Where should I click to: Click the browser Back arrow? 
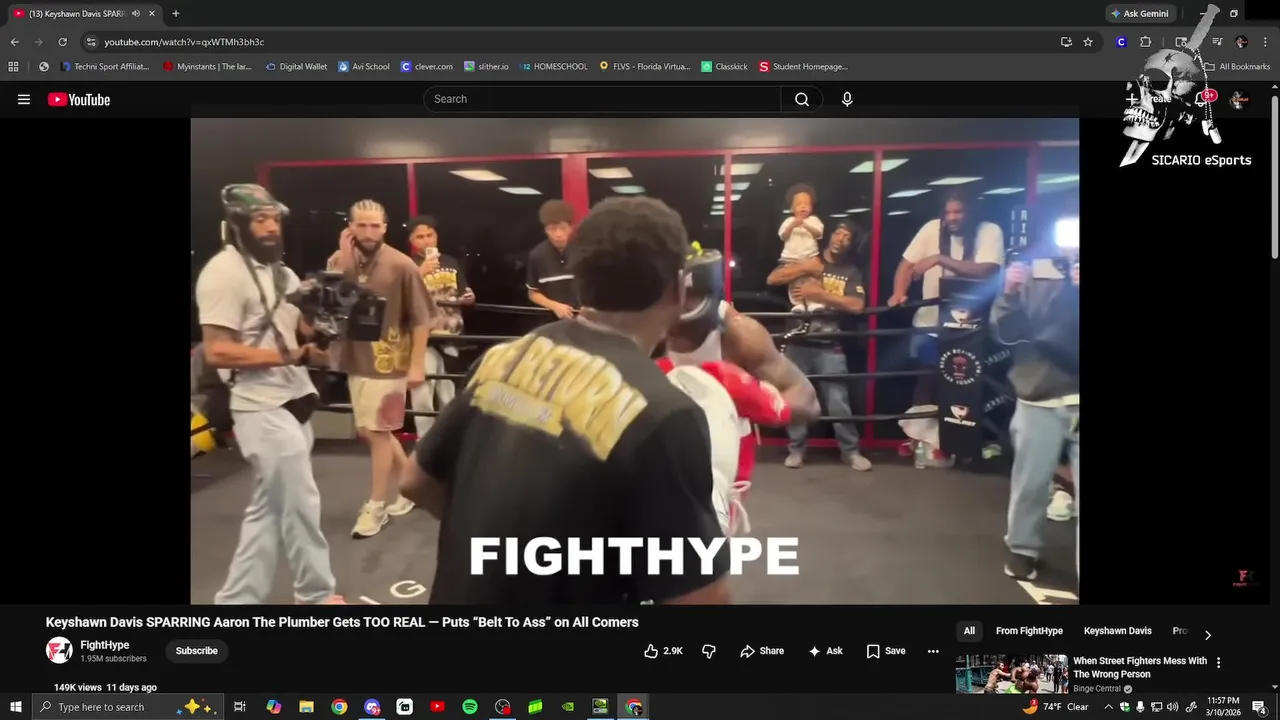[x=14, y=42]
